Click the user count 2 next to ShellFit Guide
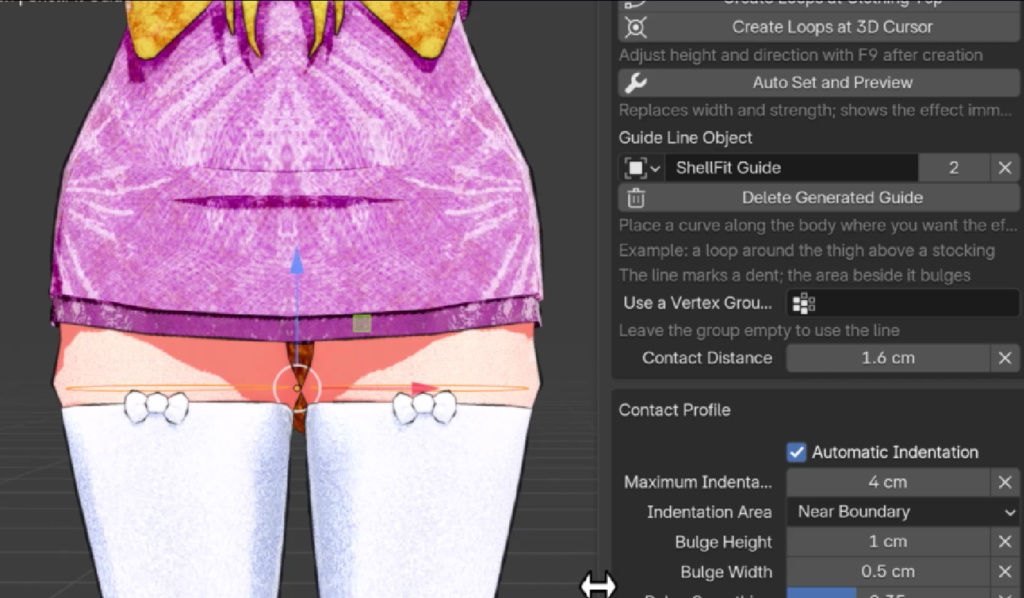 (x=953, y=168)
